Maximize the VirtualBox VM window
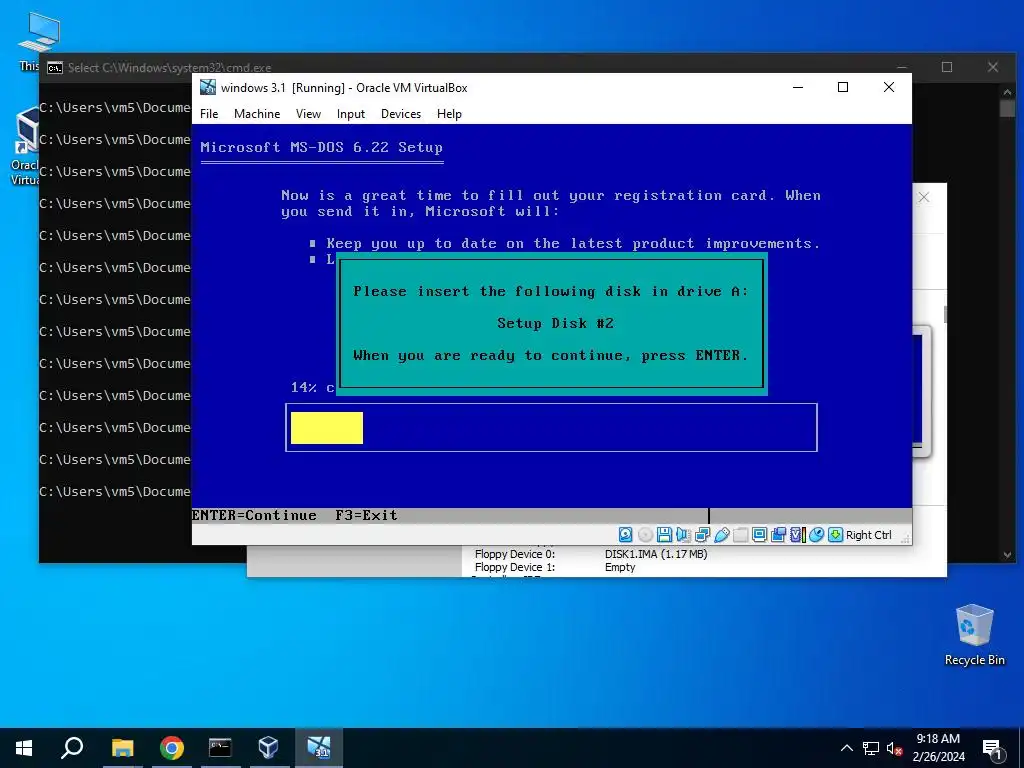Image resolution: width=1024 pixels, height=768 pixels. 843,88
